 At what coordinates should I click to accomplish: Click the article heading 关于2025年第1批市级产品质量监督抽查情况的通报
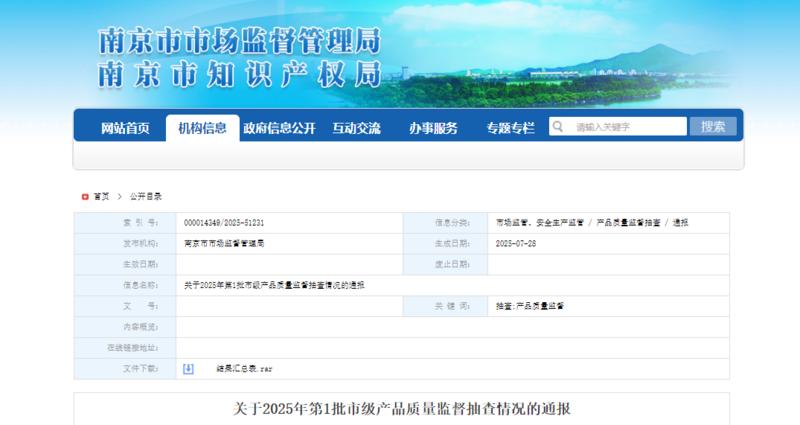pyautogui.click(x=402, y=409)
